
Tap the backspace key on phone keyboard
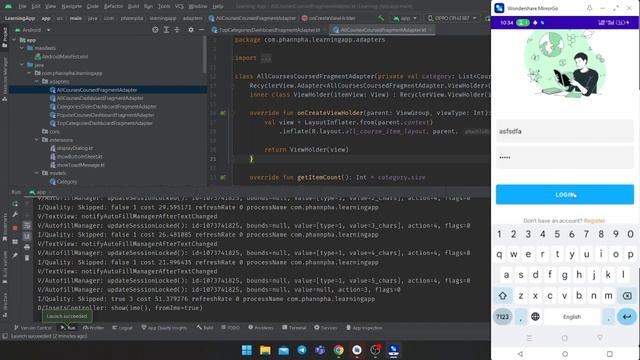(x=627, y=296)
